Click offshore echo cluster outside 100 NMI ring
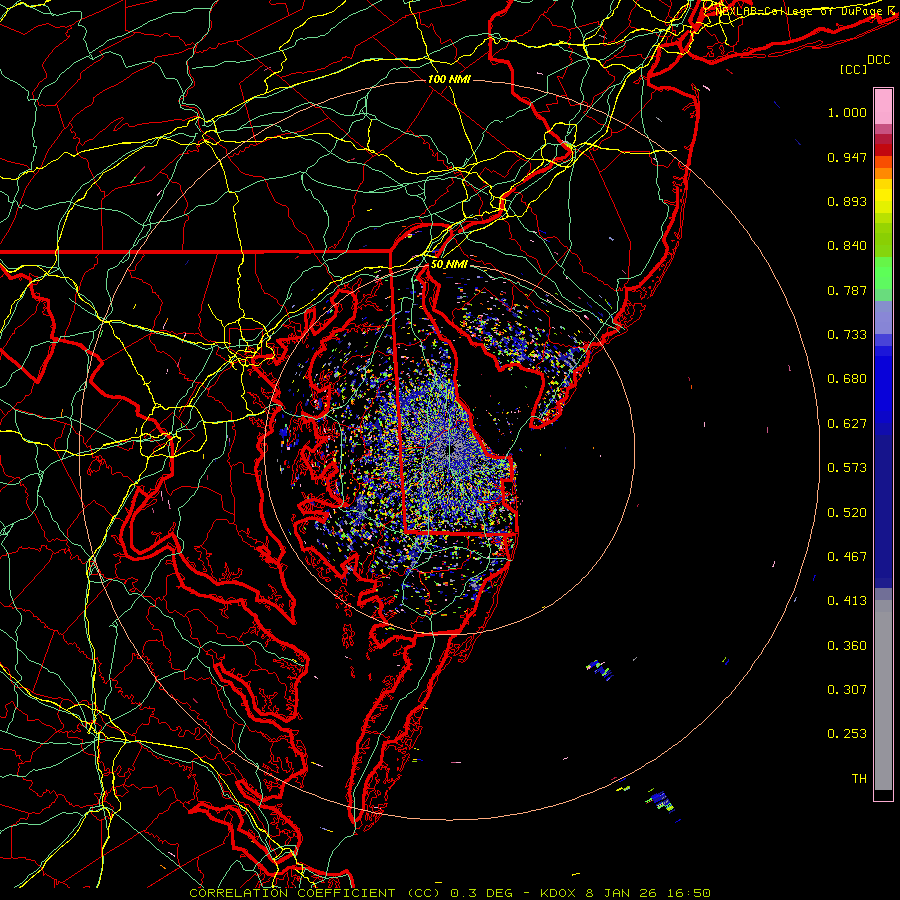 pyautogui.click(x=660, y=800)
